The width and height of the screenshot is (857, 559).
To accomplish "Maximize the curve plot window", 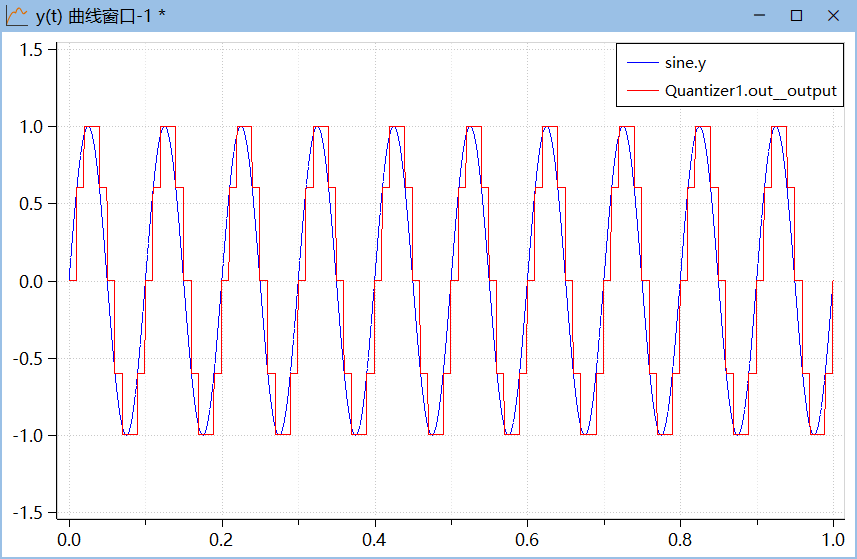I will pyautogui.click(x=796, y=15).
